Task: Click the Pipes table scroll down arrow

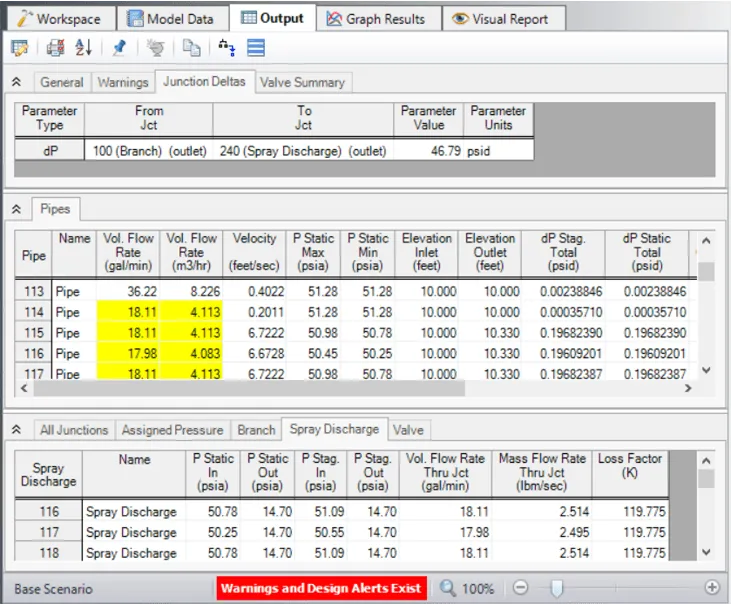Action: pos(706,370)
